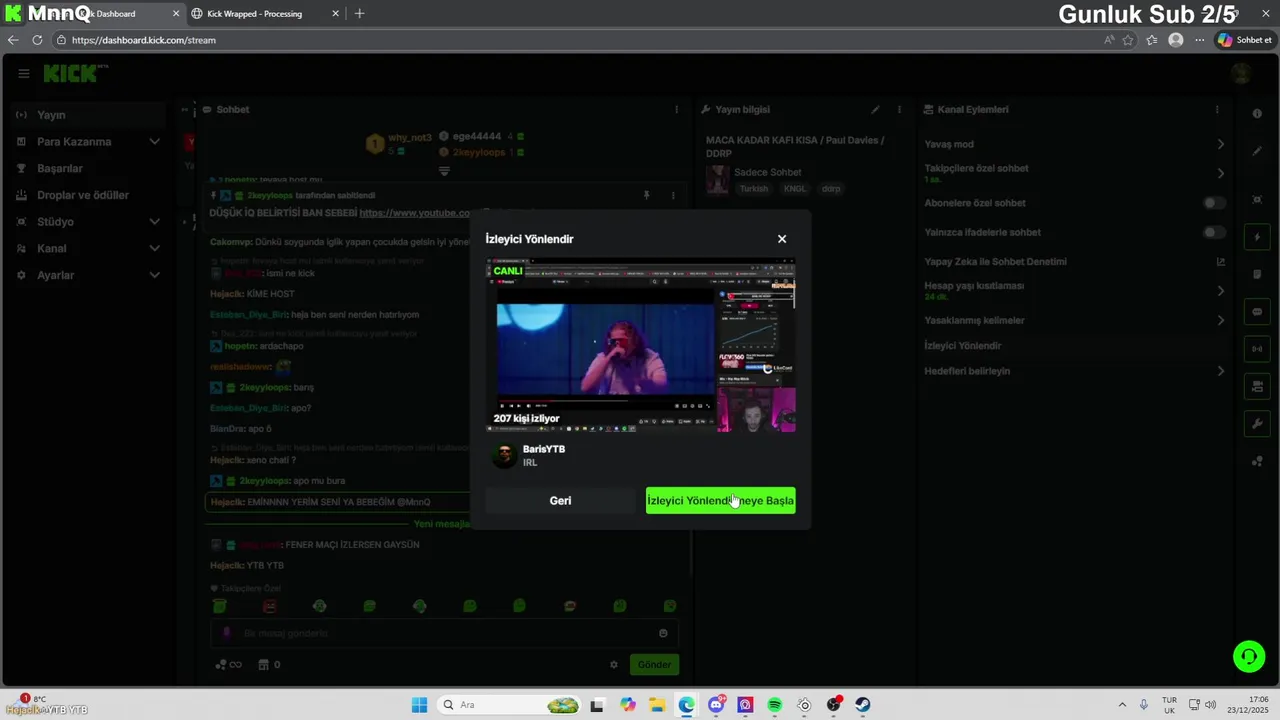Edit Yayın bilgisi with the pencil icon

pyautogui.click(x=875, y=110)
